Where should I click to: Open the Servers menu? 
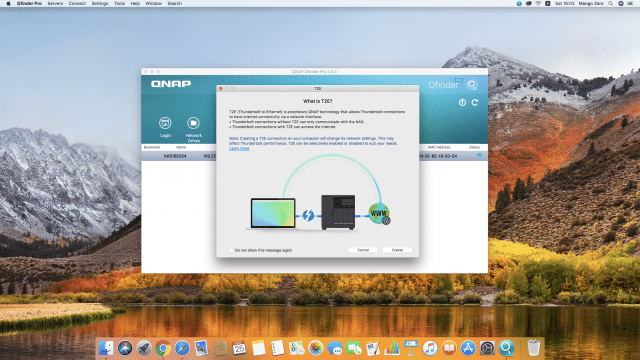coord(55,3)
